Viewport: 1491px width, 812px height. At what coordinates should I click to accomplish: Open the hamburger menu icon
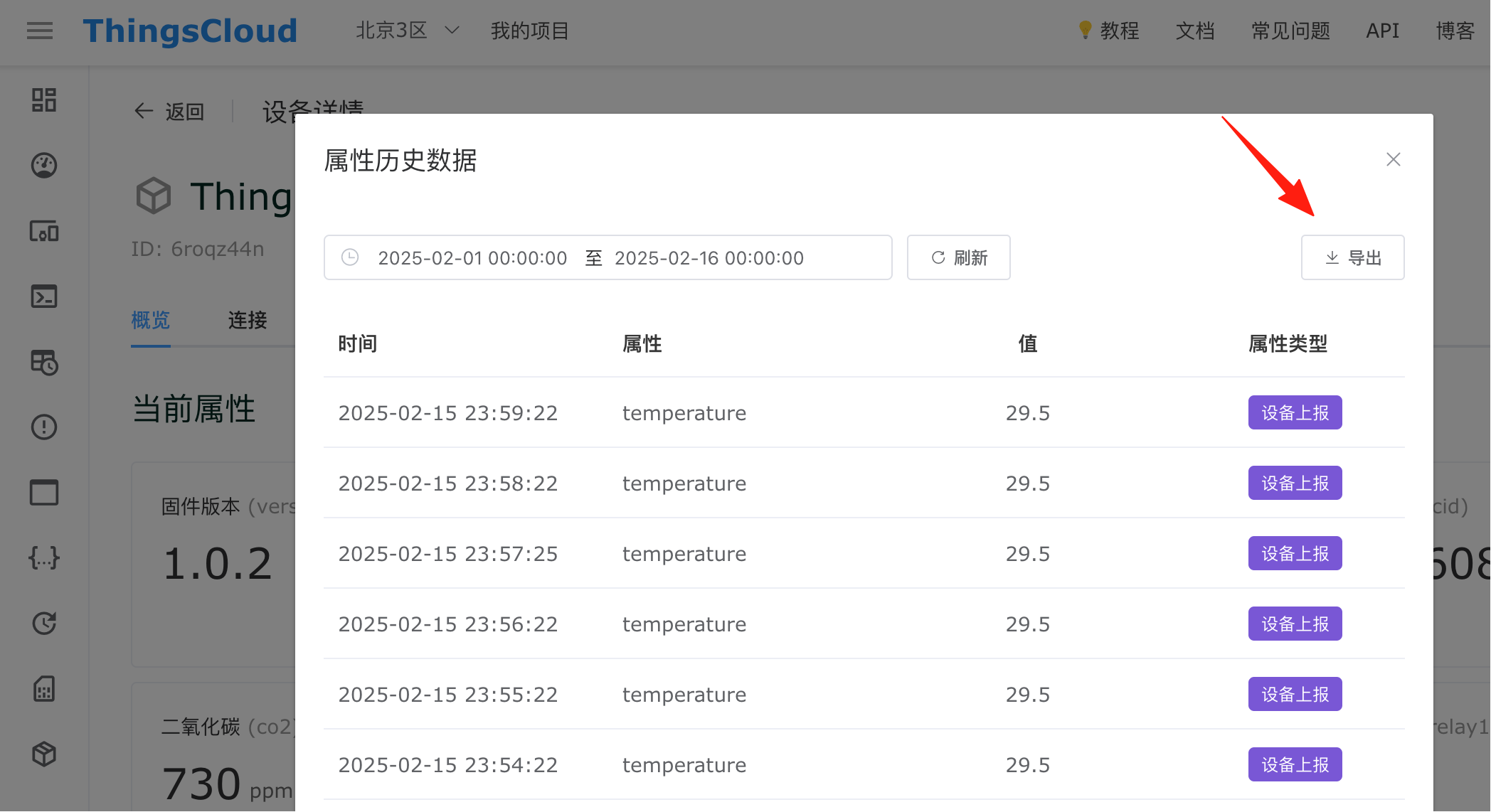(40, 31)
